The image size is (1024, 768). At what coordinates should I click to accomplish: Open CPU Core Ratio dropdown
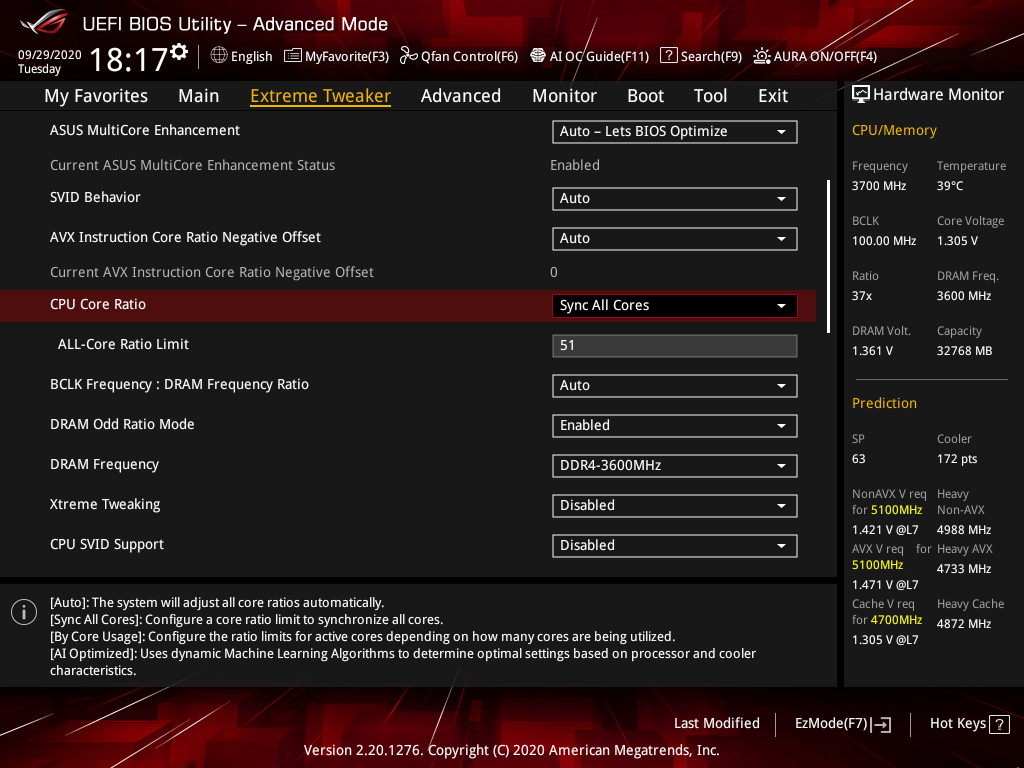click(x=674, y=306)
